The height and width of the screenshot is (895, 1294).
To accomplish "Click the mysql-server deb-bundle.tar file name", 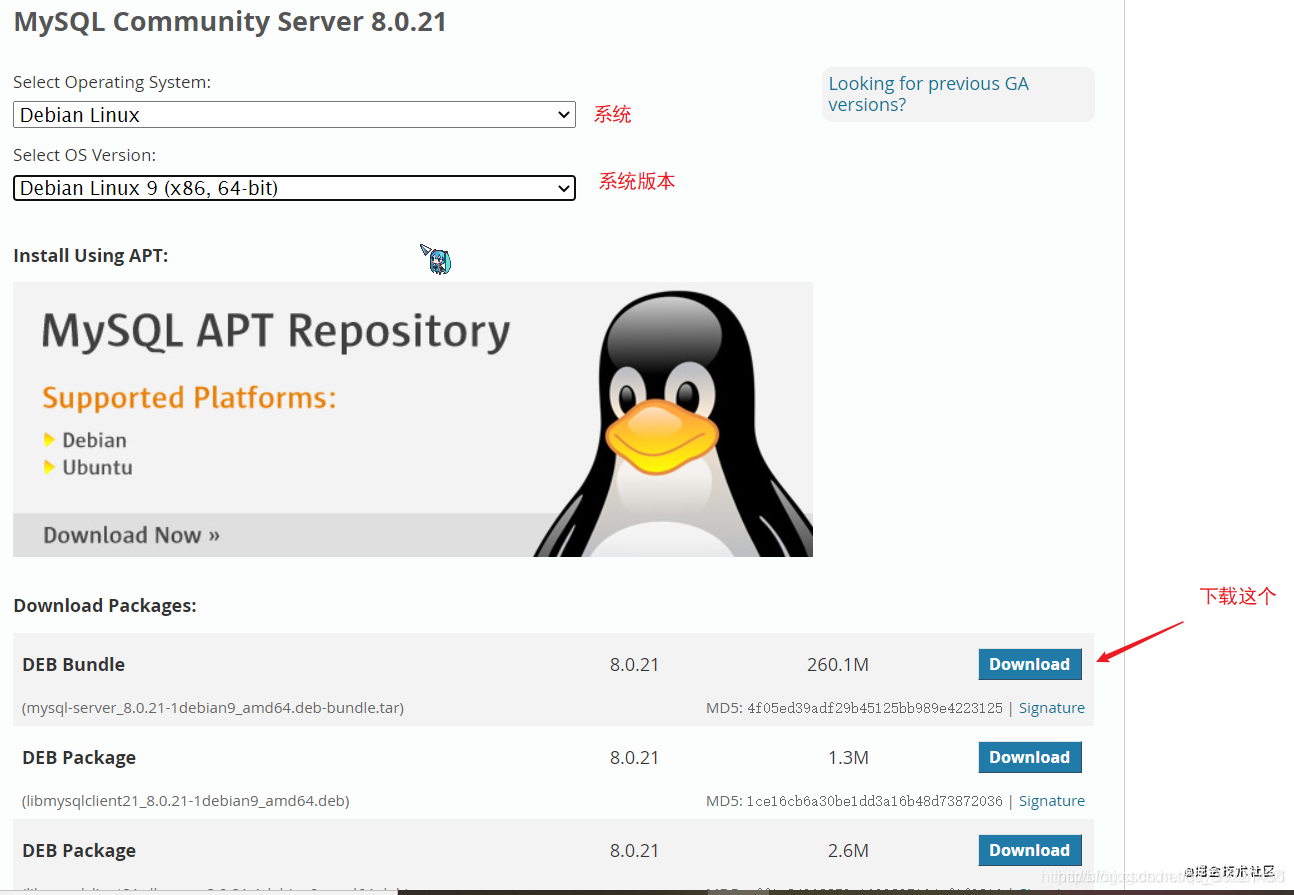I will (x=213, y=708).
